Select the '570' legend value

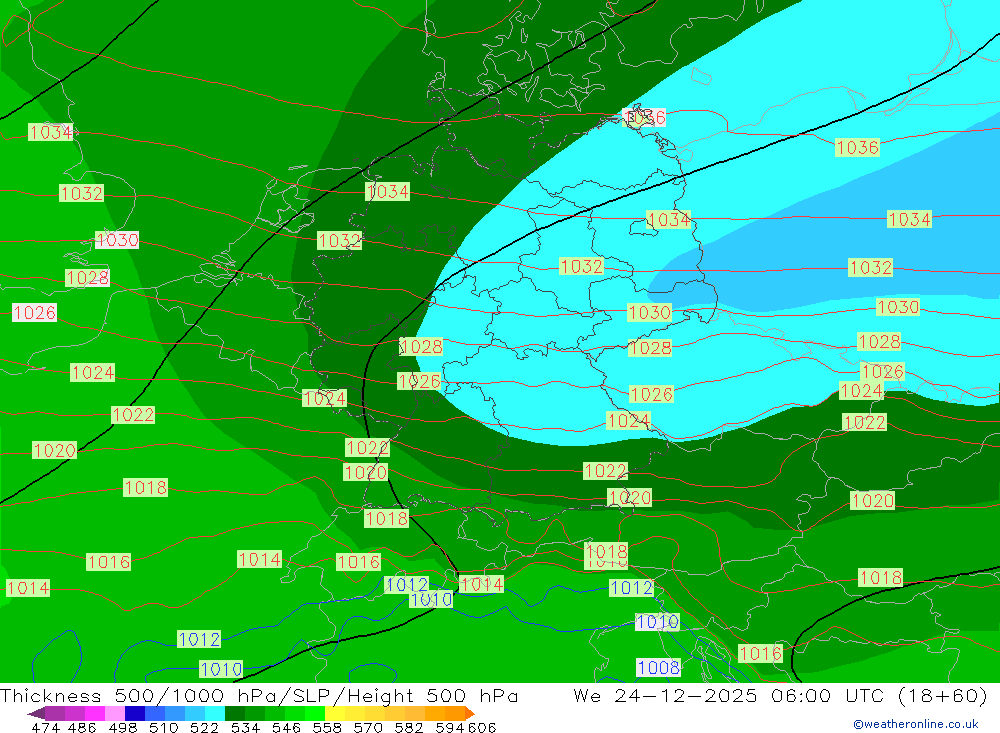(x=367, y=727)
